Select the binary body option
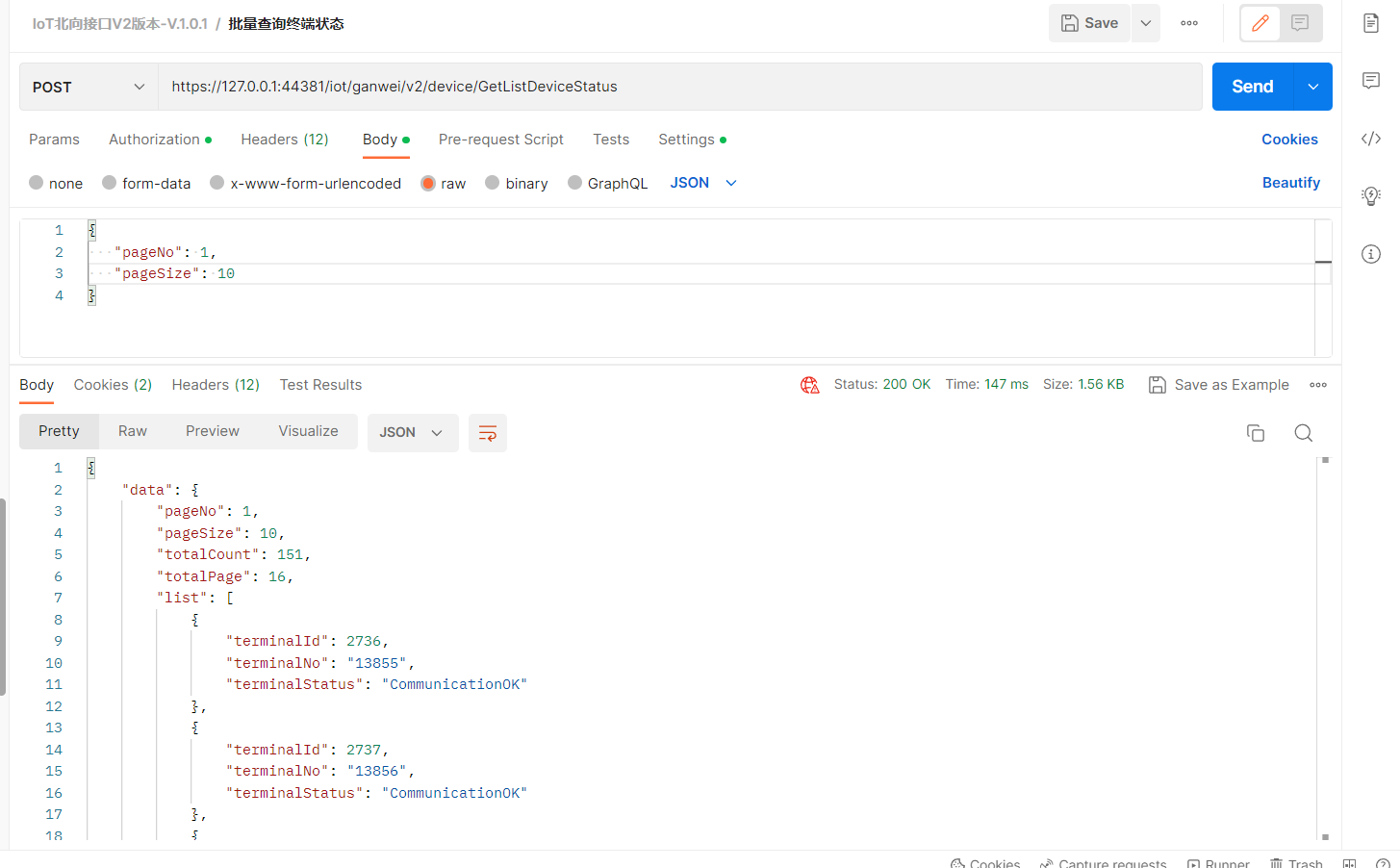1400x868 pixels. 493,183
